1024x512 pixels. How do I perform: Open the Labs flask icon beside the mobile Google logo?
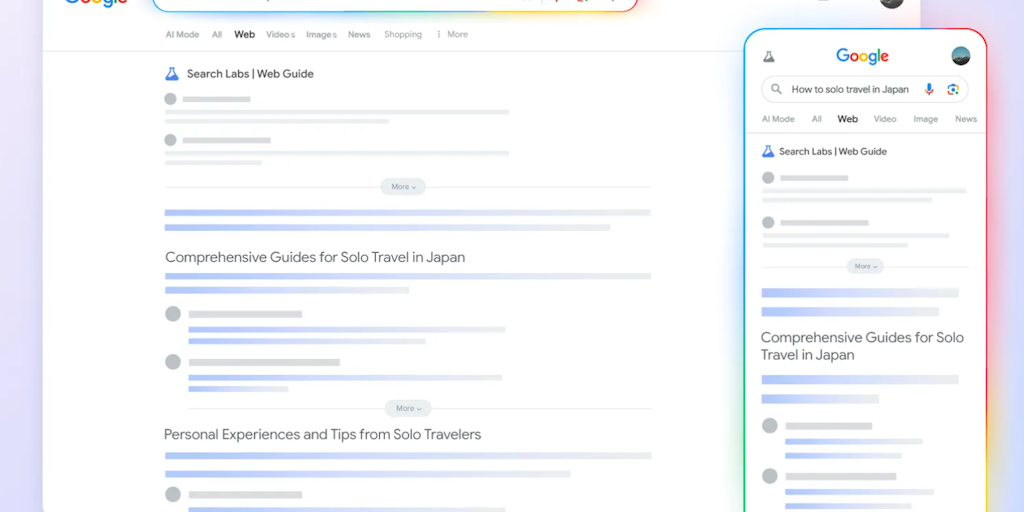pyautogui.click(x=769, y=57)
